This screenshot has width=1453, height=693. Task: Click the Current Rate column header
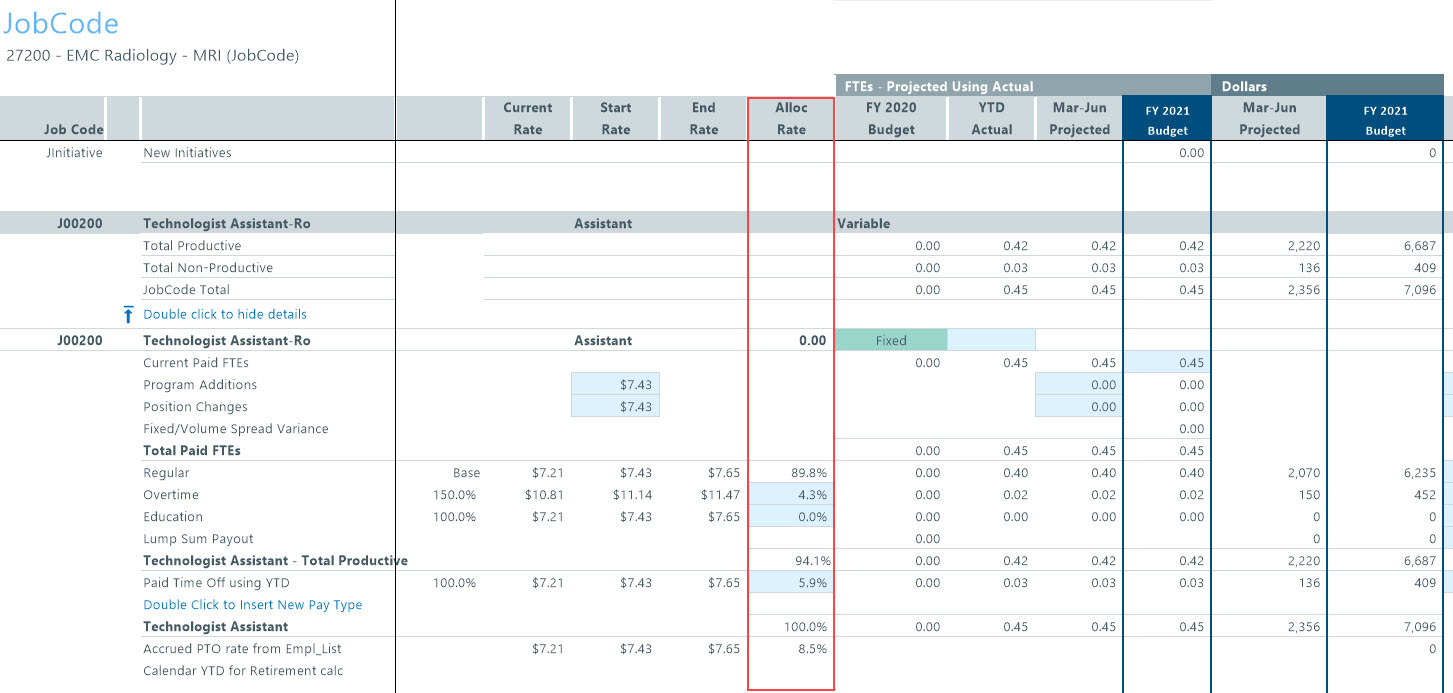(527, 118)
